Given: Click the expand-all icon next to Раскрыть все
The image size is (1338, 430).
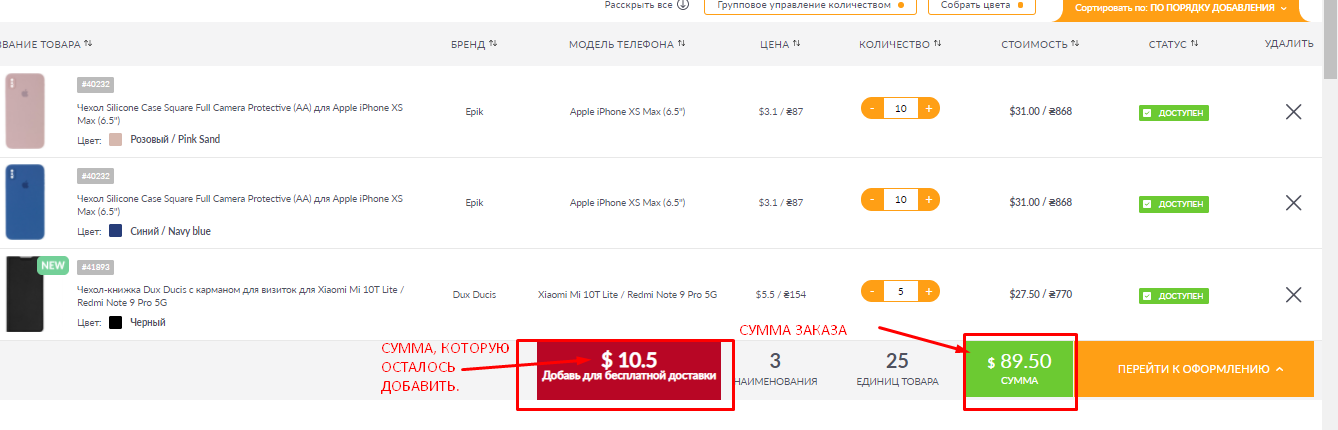Looking at the screenshot, I should click(x=683, y=5).
